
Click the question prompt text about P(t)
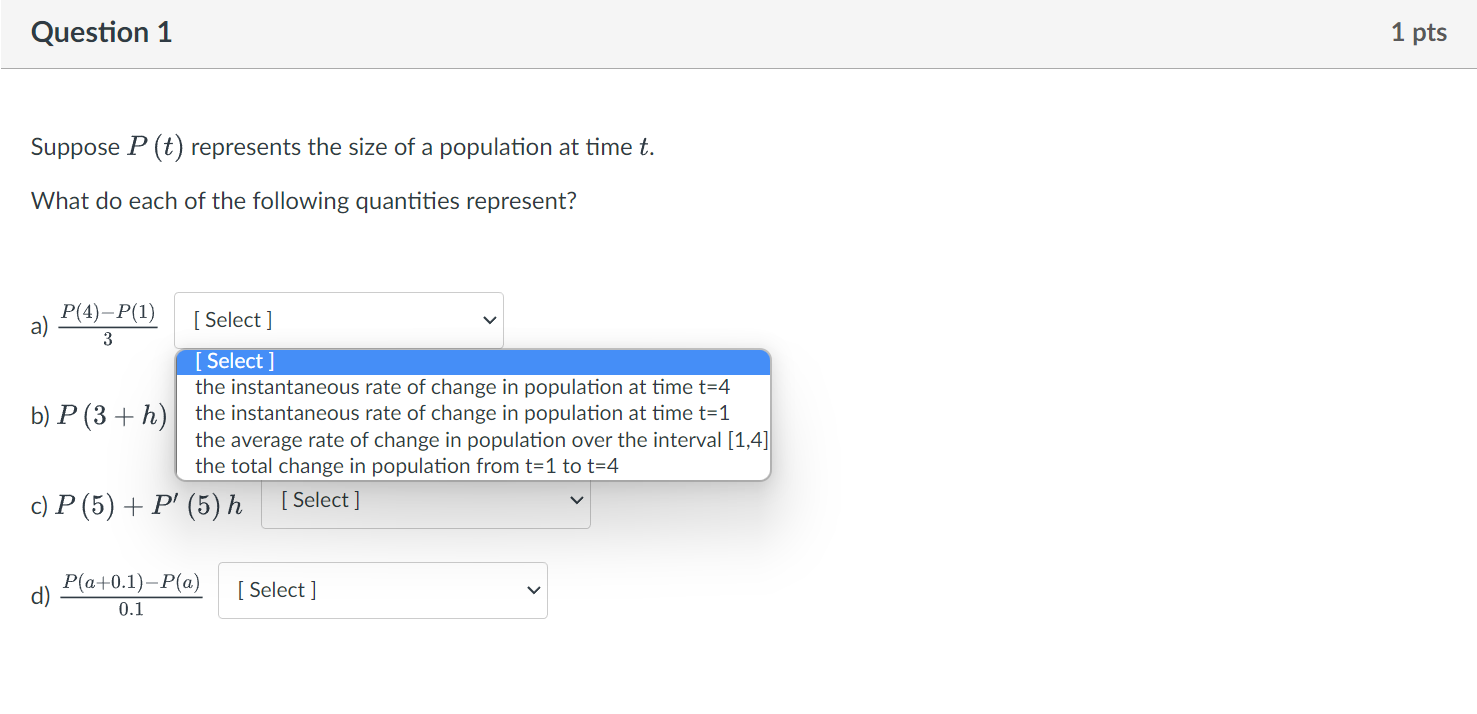pyautogui.click(x=339, y=147)
